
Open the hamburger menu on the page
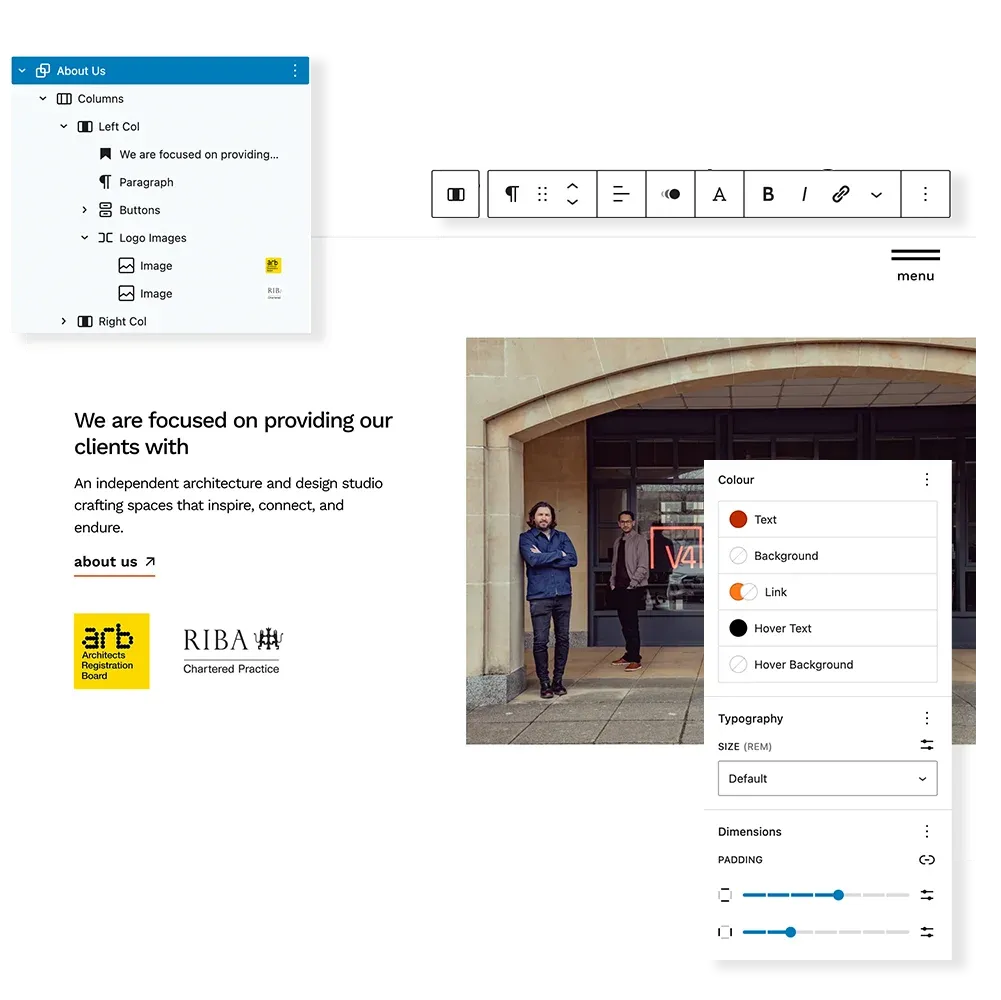click(x=915, y=265)
